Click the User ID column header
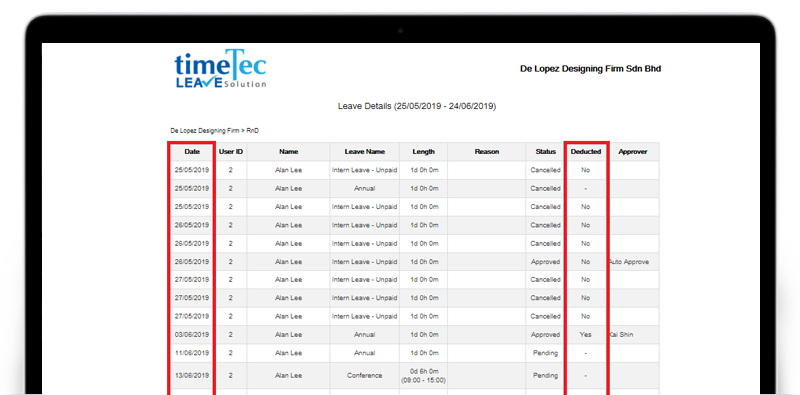Screen dimensions: 800x395 click(231, 152)
